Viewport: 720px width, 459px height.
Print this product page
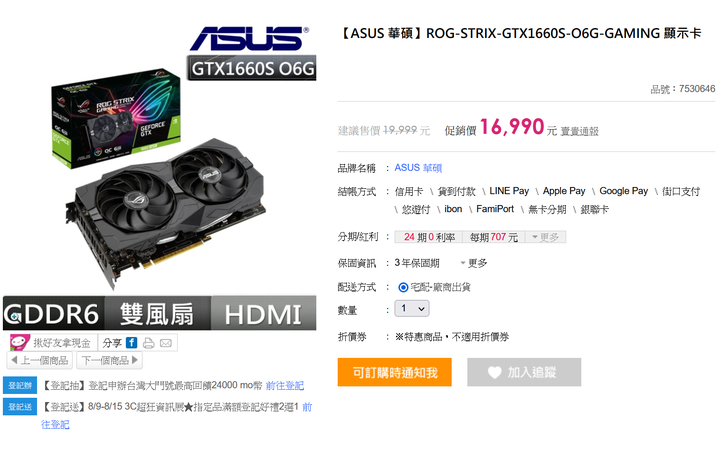[x=148, y=343]
